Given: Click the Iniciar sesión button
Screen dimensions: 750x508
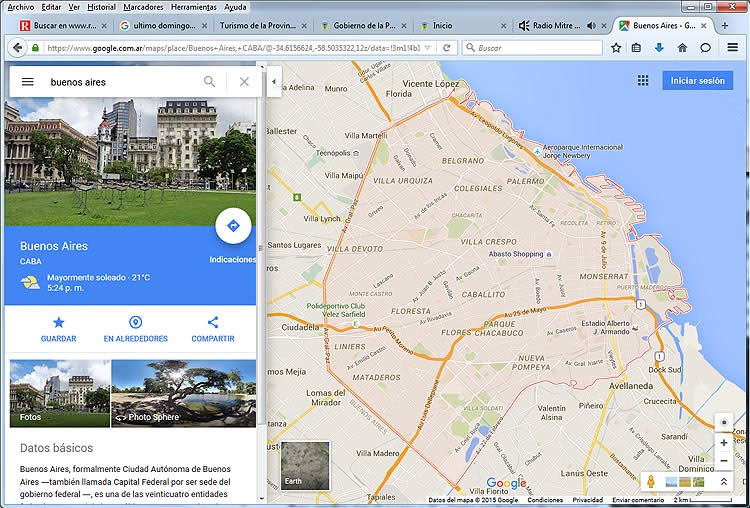Looking at the screenshot, I should pyautogui.click(x=697, y=80).
